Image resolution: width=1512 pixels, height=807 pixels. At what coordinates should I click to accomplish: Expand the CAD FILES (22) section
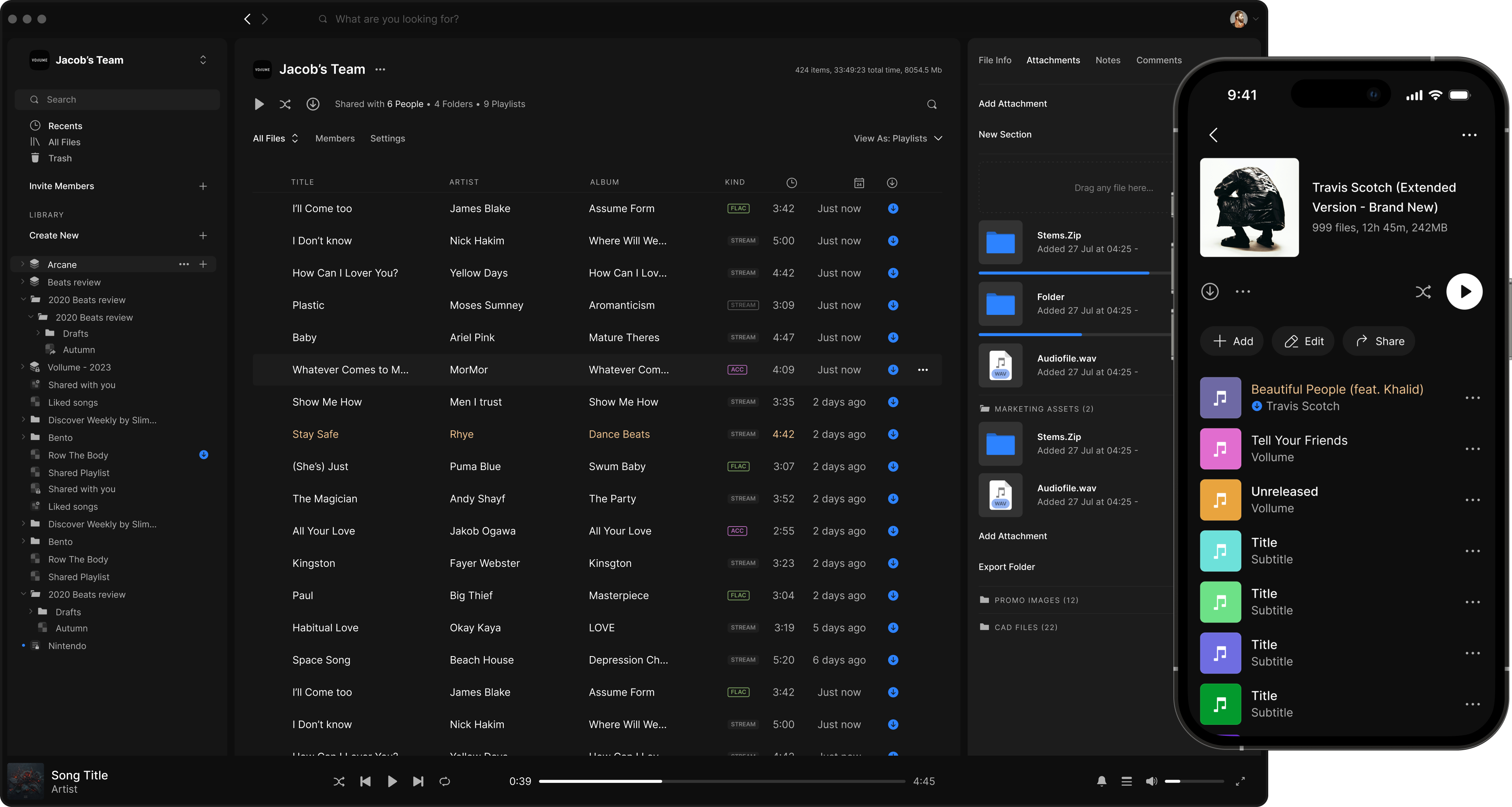point(1019,627)
